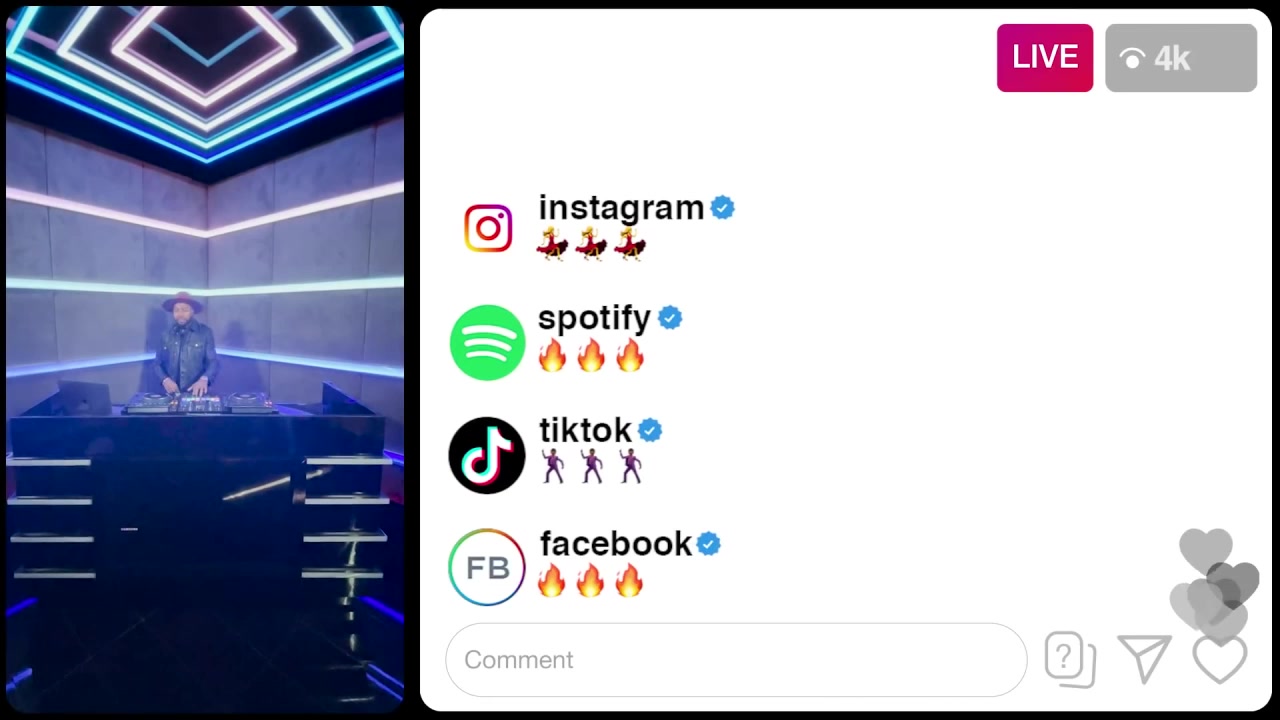Click the Instagram profile logo
Image resolution: width=1280 pixels, height=720 pixels.
click(488, 229)
